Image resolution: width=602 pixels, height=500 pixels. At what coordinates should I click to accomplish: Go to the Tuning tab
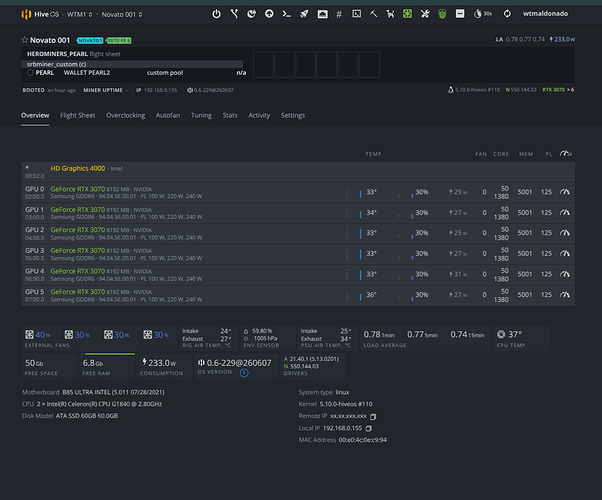(201, 116)
